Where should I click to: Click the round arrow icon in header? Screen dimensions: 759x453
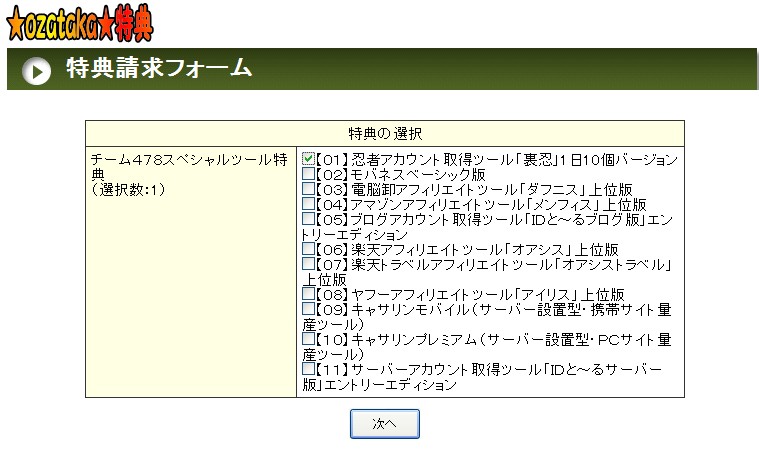37,71
